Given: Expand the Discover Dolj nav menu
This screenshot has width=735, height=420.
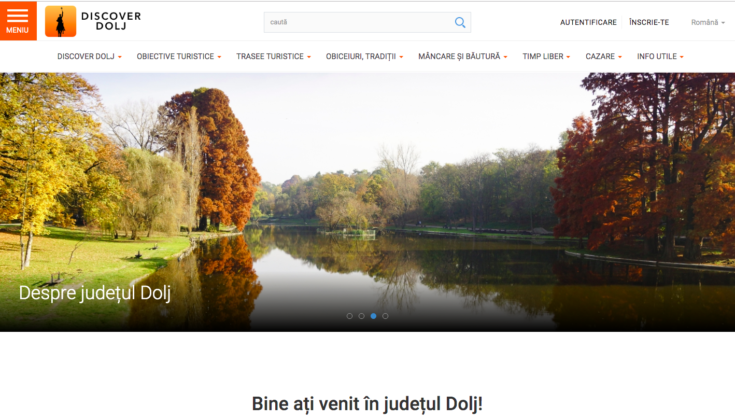Looking at the screenshot, I should 89,57.
